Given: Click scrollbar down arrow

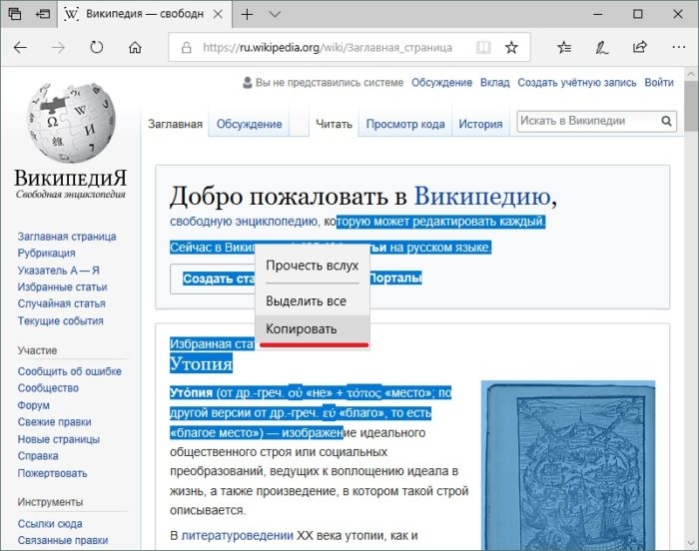Looking at the screenshot, I should [x=691, y=543].
